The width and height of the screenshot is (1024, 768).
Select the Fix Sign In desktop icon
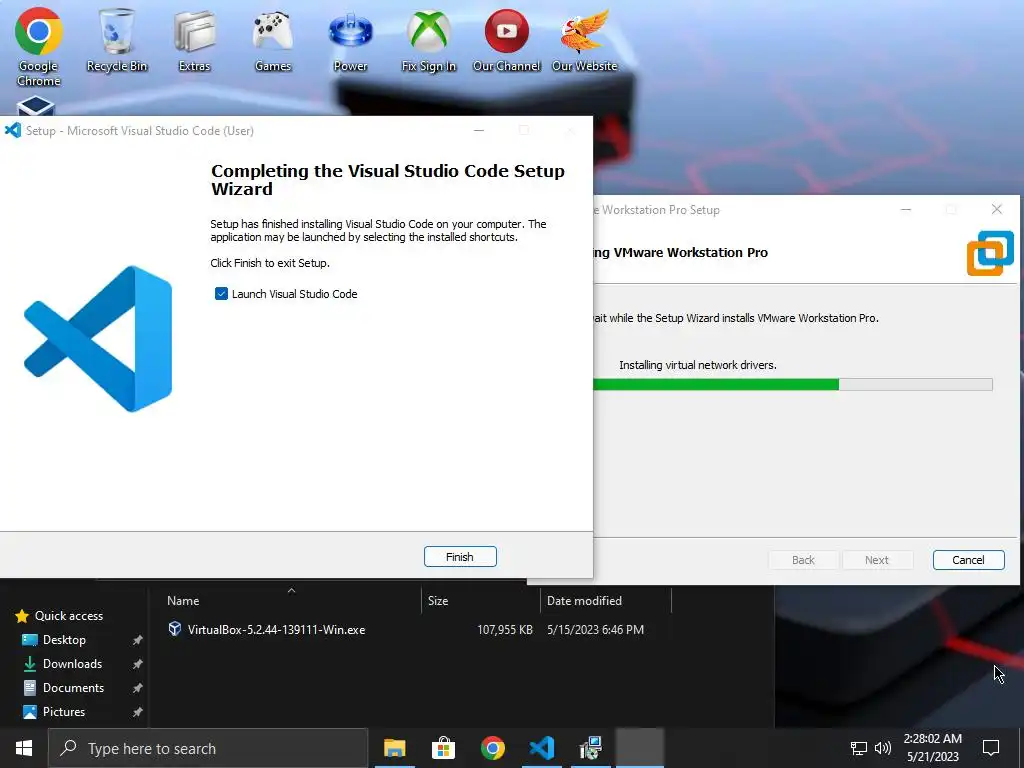[428, 41]
